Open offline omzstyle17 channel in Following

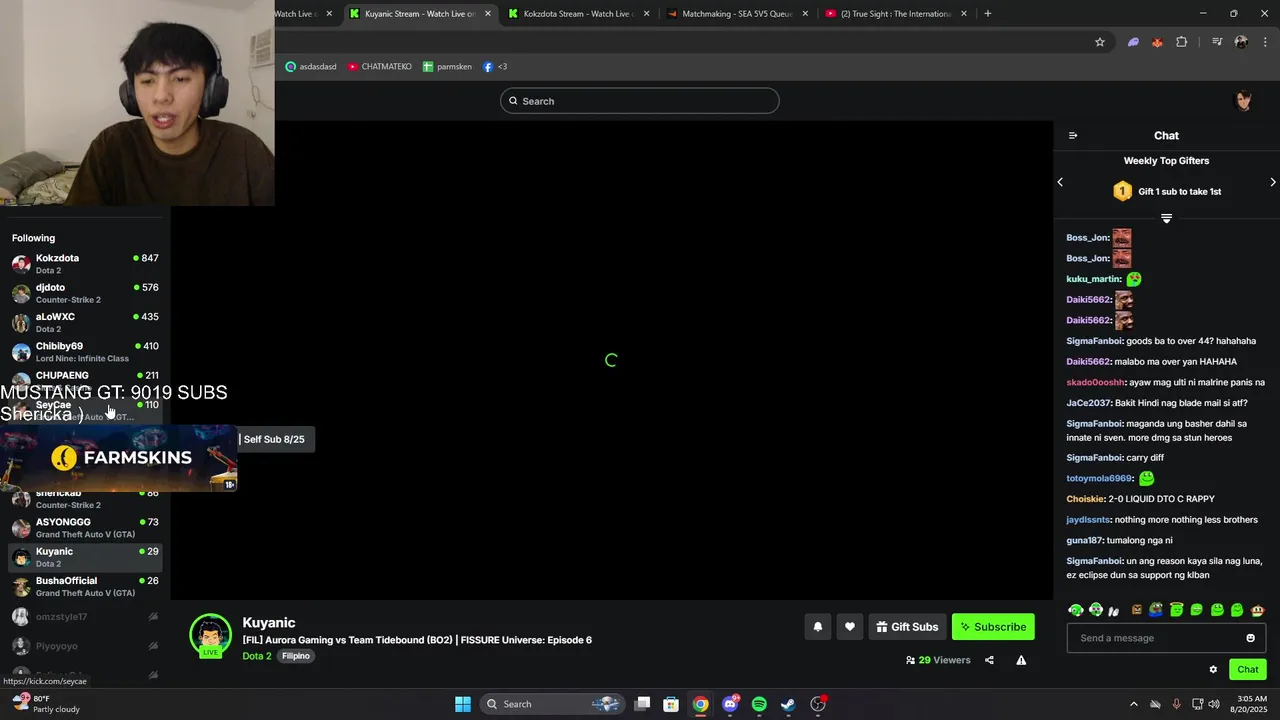point(85,617)
